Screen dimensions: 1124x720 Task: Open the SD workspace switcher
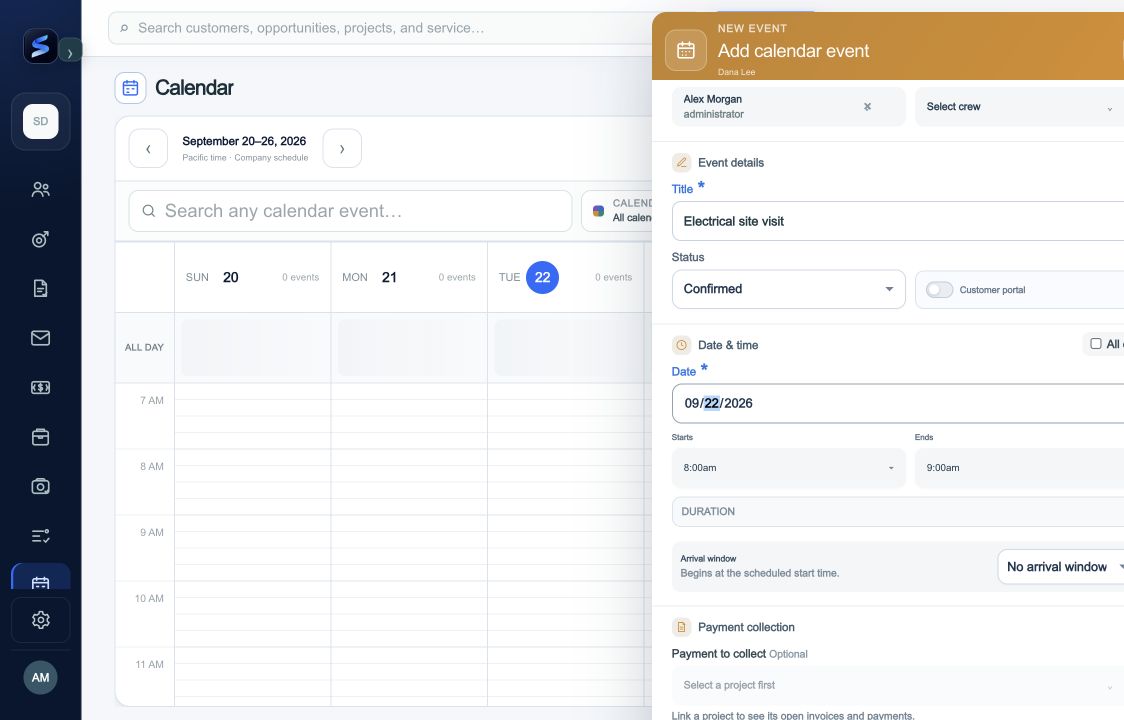tap(40, 121)
